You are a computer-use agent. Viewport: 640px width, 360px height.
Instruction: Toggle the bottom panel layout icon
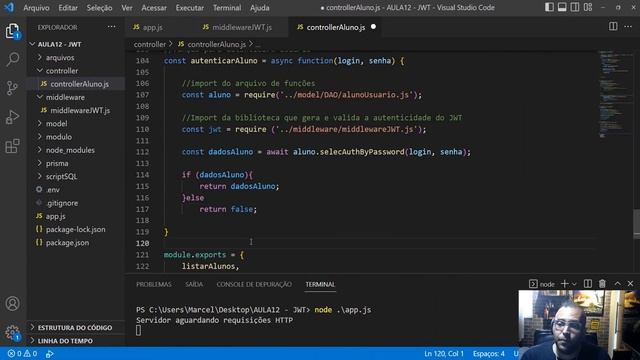point(562,7)
